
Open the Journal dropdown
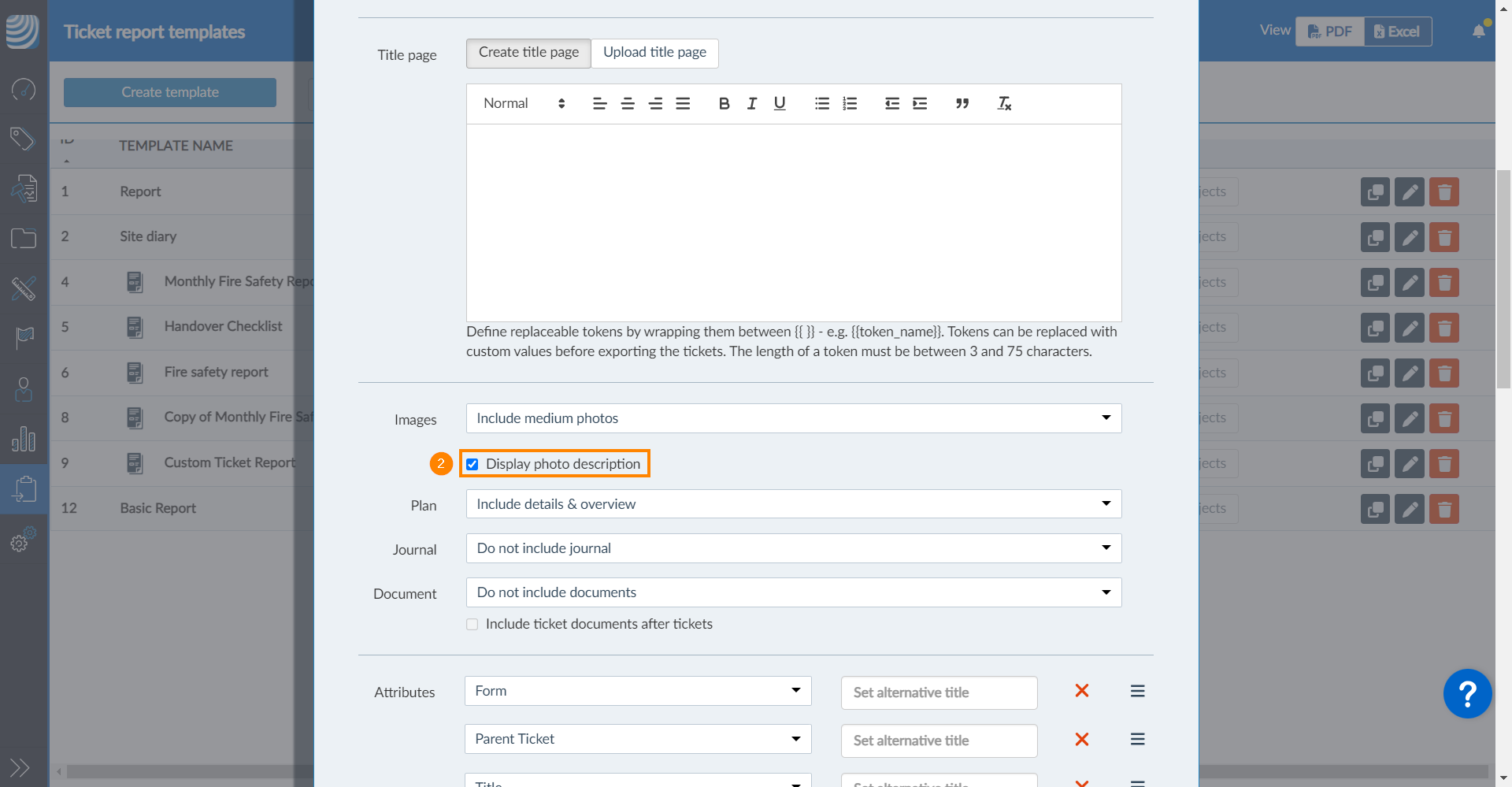(793, 548)
